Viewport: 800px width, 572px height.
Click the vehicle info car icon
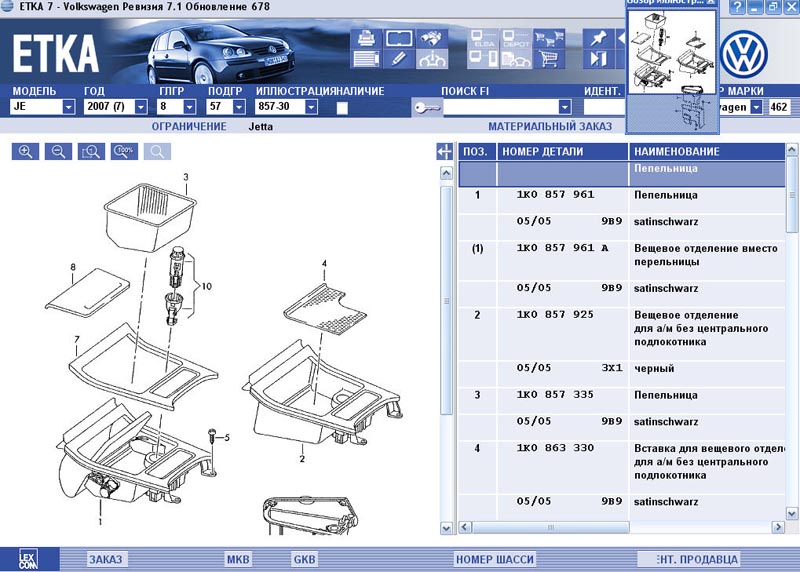[x=432, y=59]
